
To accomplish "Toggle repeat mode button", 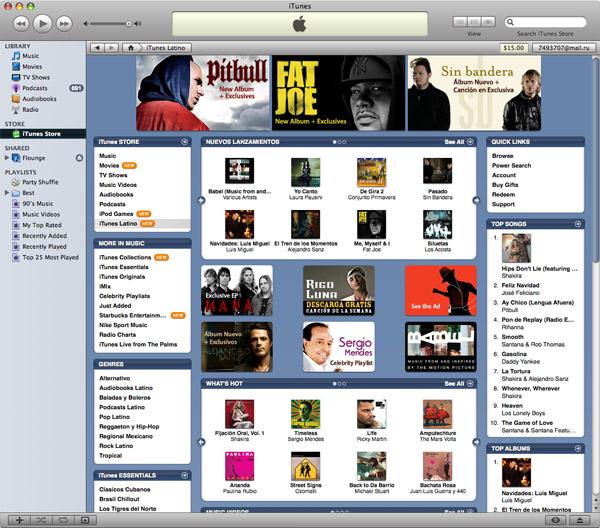I will (x=63, y=520).
